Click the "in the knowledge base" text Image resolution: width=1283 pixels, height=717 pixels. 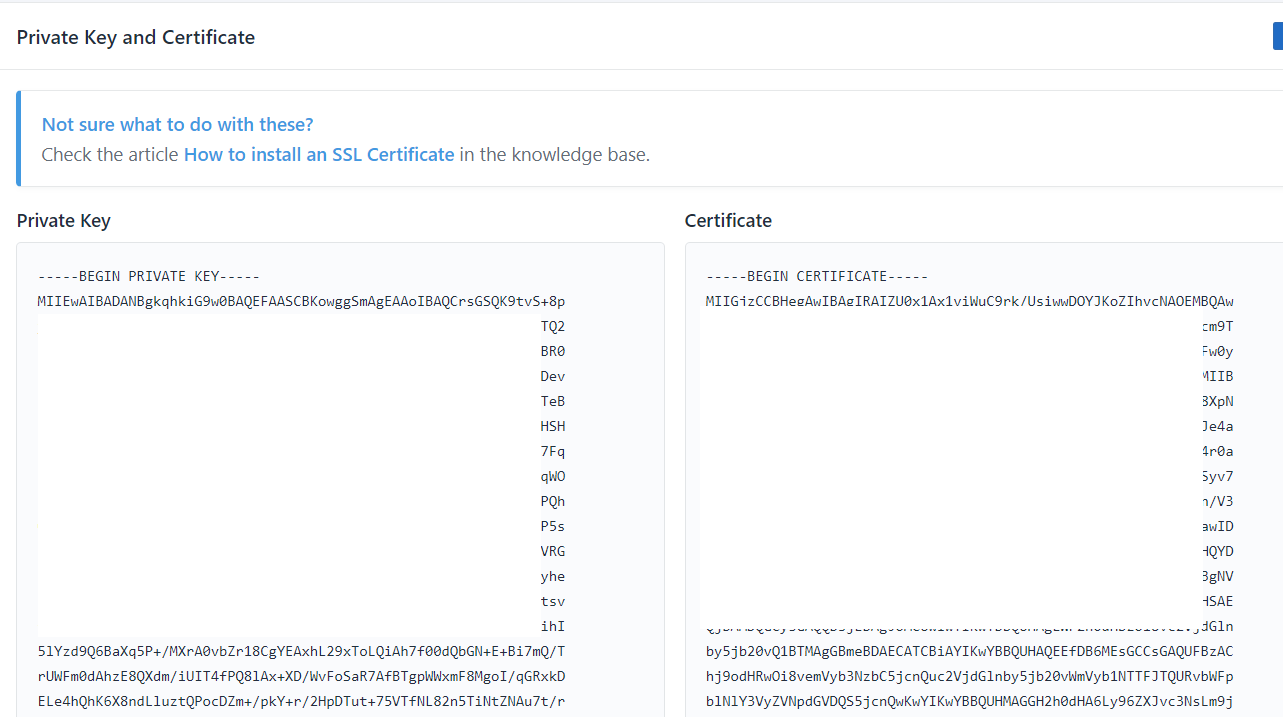554,155
